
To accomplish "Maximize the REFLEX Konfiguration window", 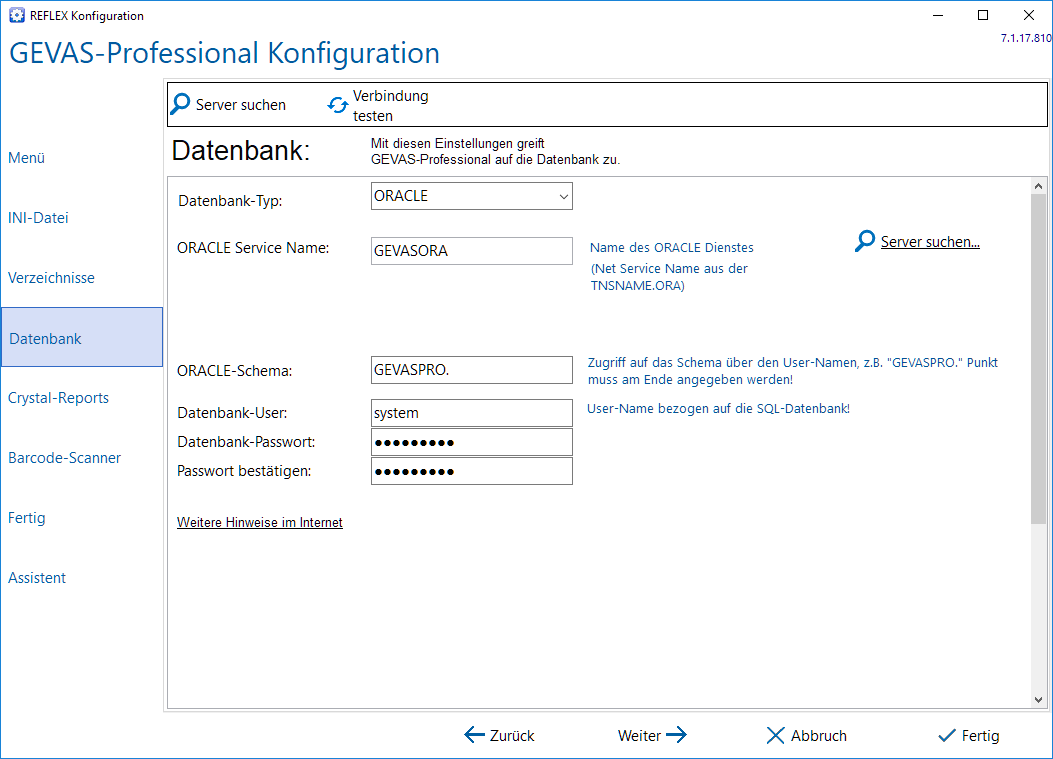I will click(x=983, y=15).
